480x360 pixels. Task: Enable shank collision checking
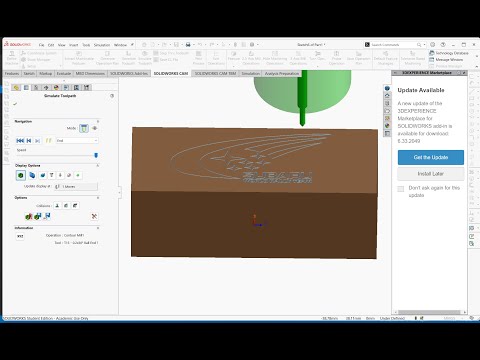pyautogui.click(x=75, y=206)
